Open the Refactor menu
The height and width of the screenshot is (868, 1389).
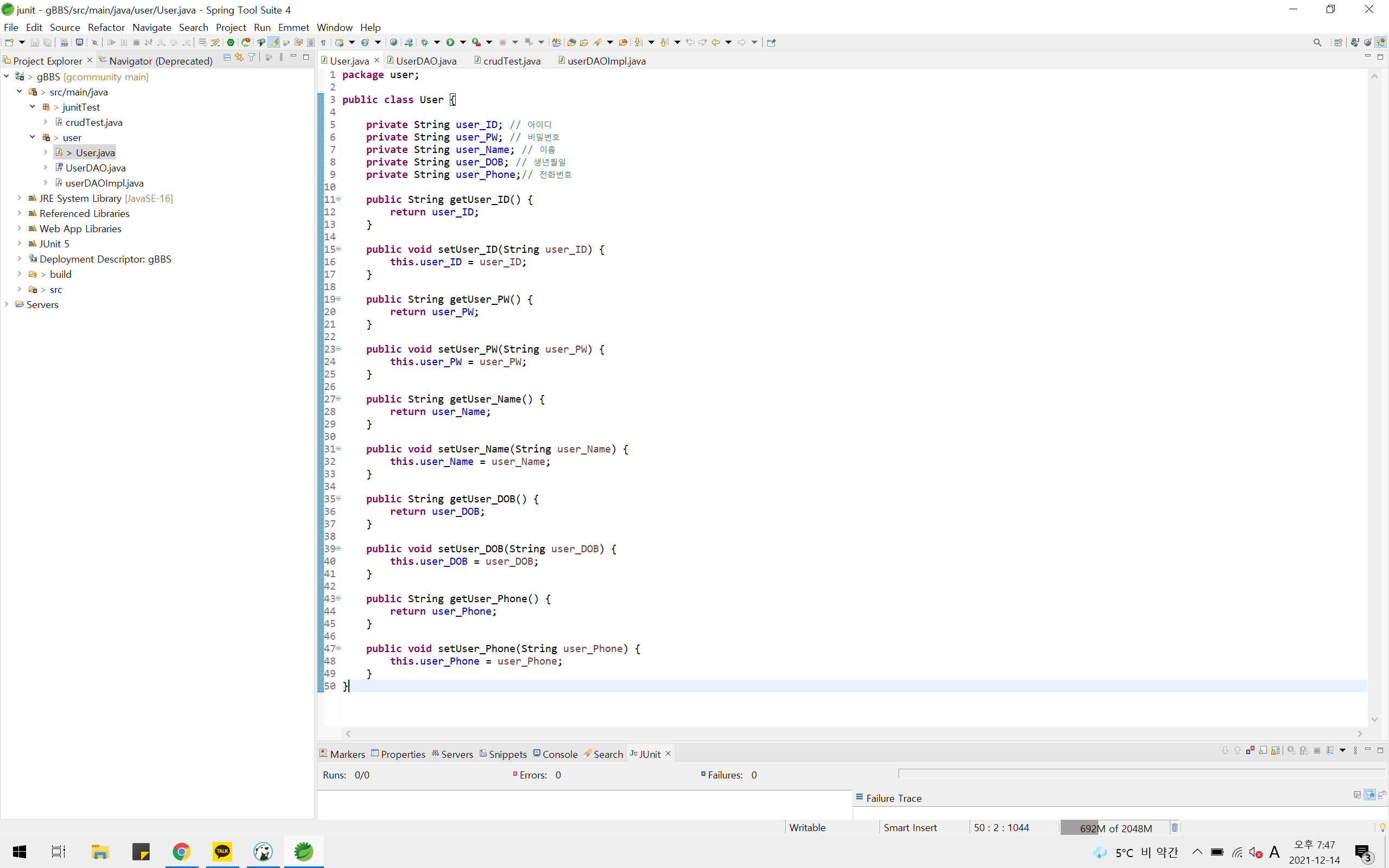click(x=106, y=27)
